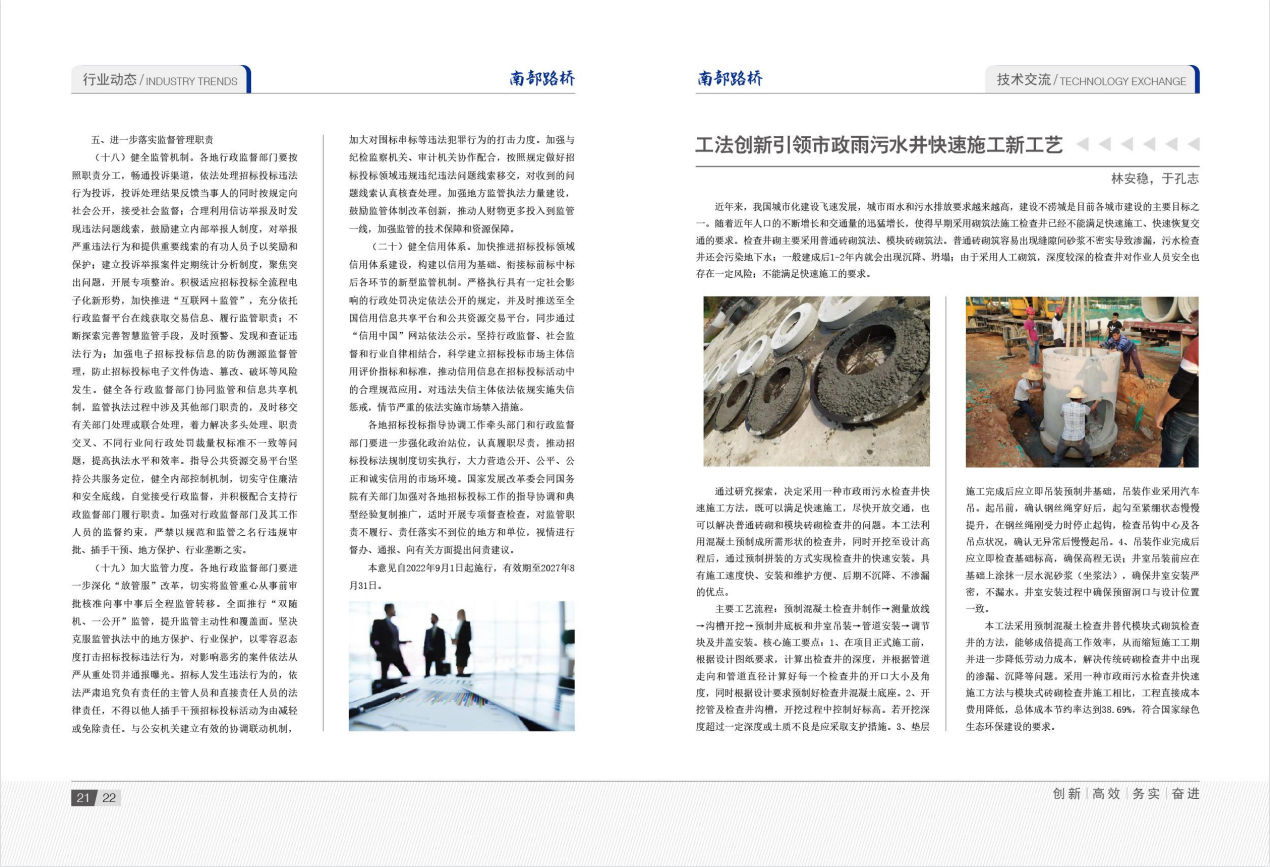Click the paragraph starting 本工法采用预制混凝土检查井
1270x867 pixels.
coord(1082,676)
